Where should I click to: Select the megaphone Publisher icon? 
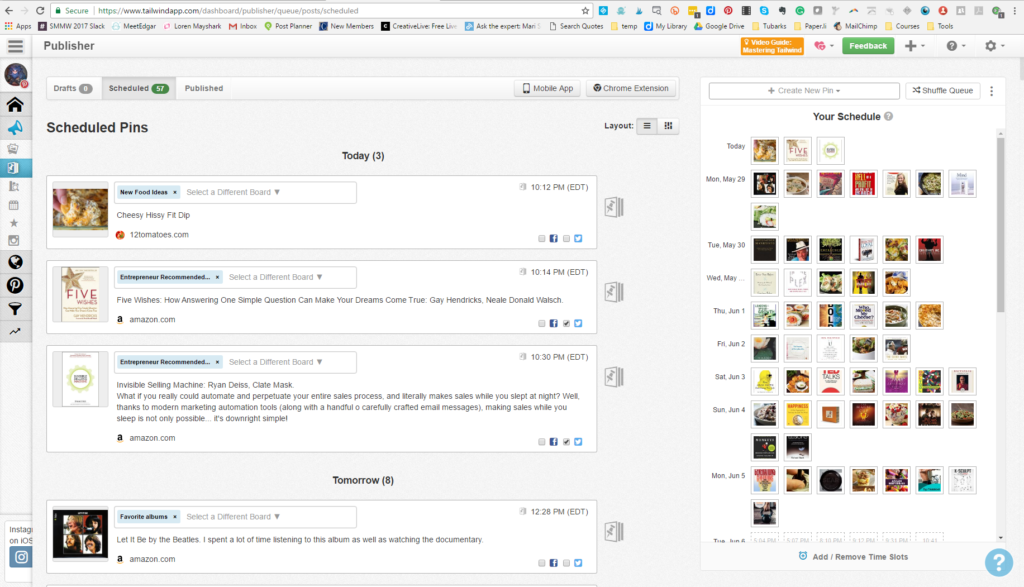(x=15, y=128)
